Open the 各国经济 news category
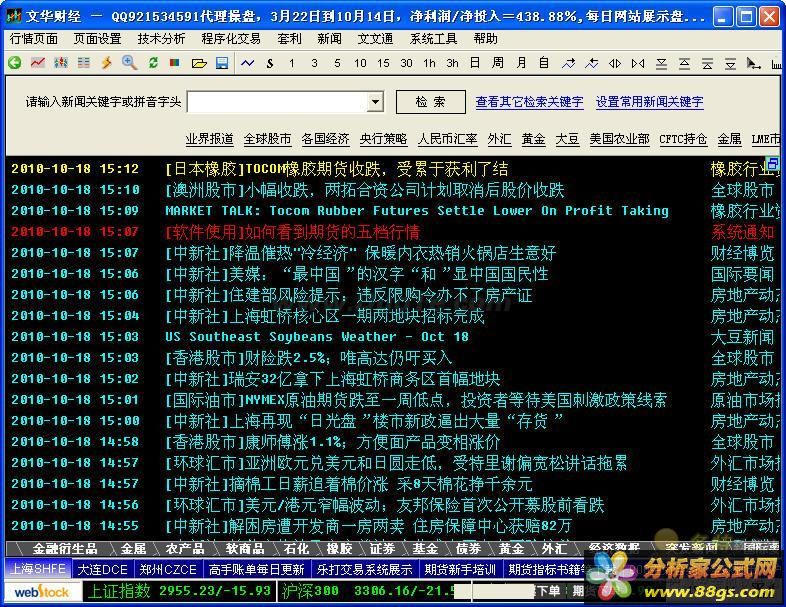 click(x=325, y=139)
